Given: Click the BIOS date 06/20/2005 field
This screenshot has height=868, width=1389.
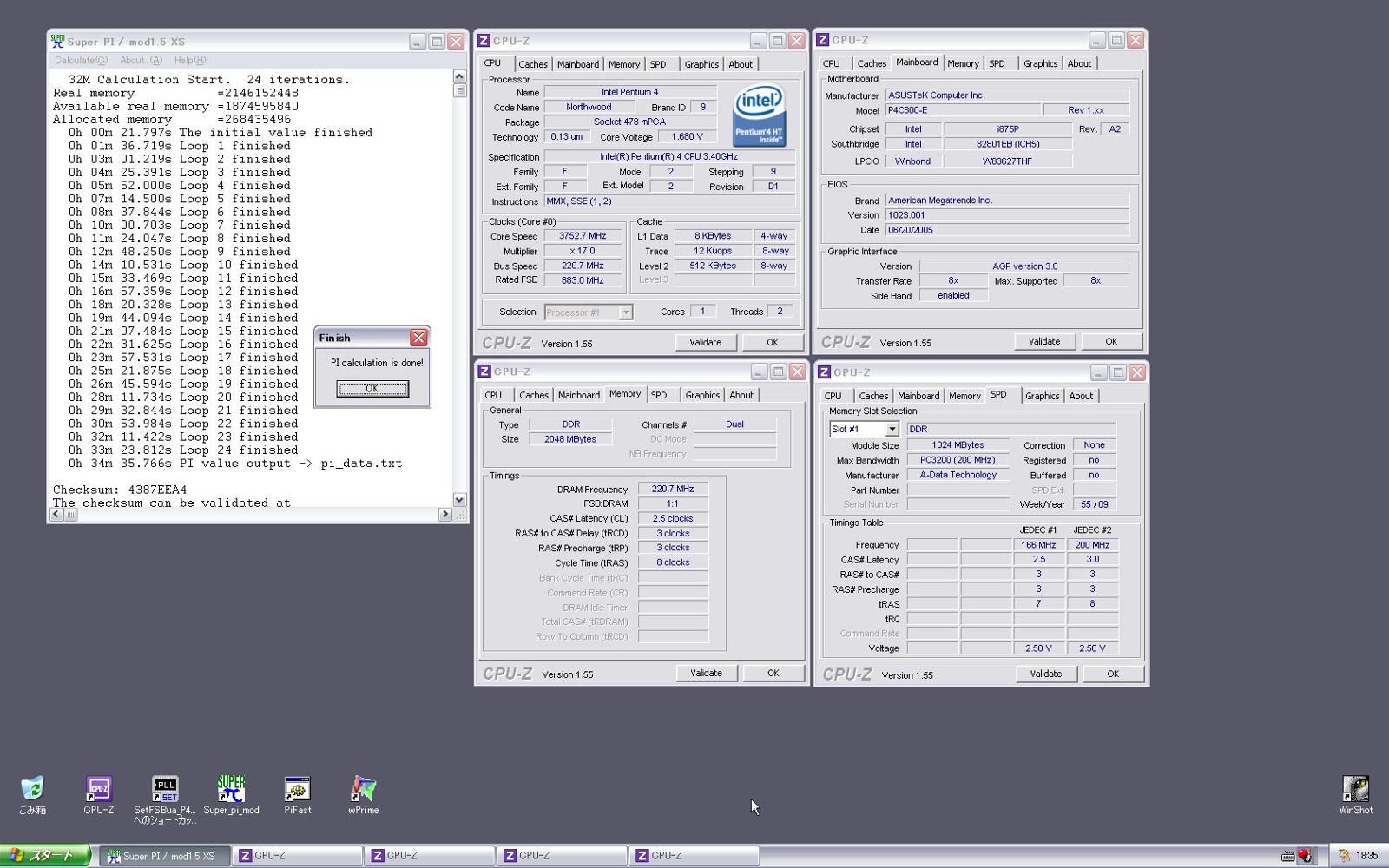Looking at the screenshot, I should coord(1006,230).
